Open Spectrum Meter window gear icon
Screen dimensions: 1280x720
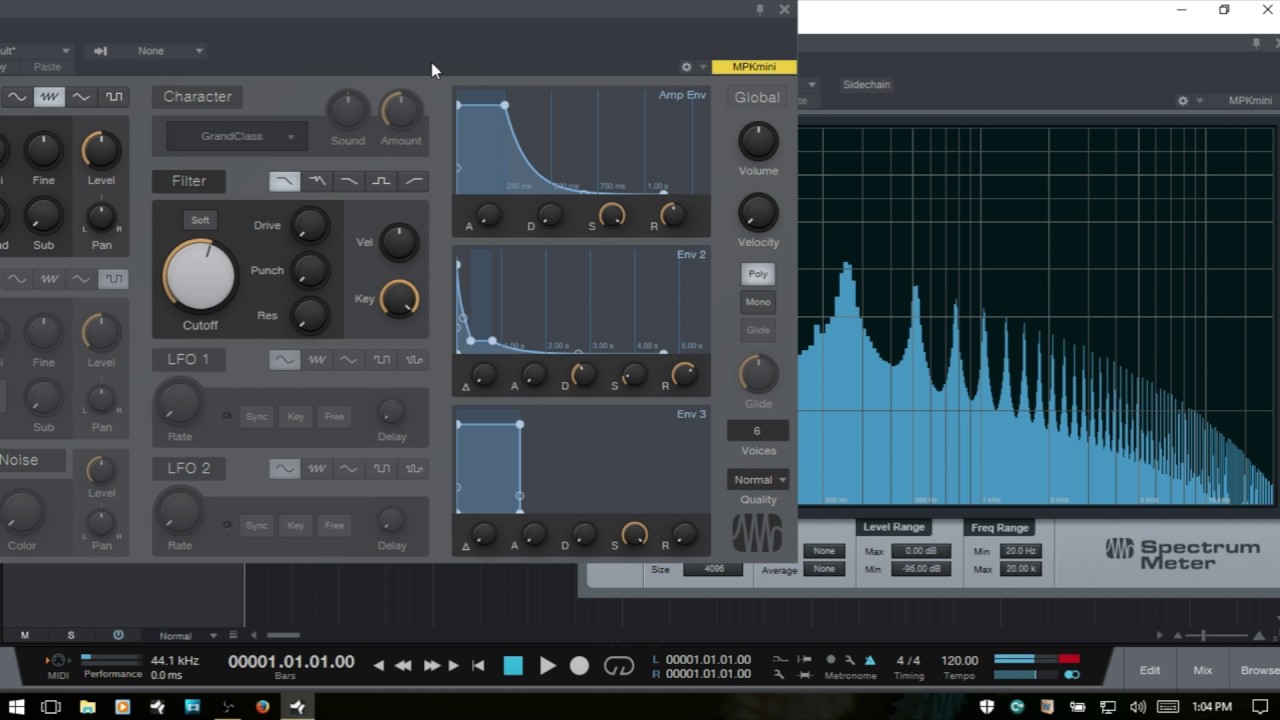point(1183,101)
